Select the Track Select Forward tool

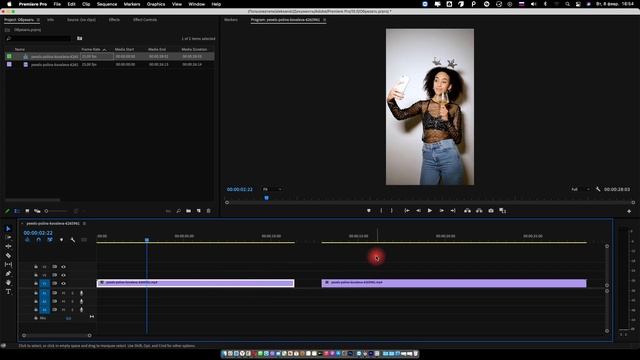pos(8,238)
